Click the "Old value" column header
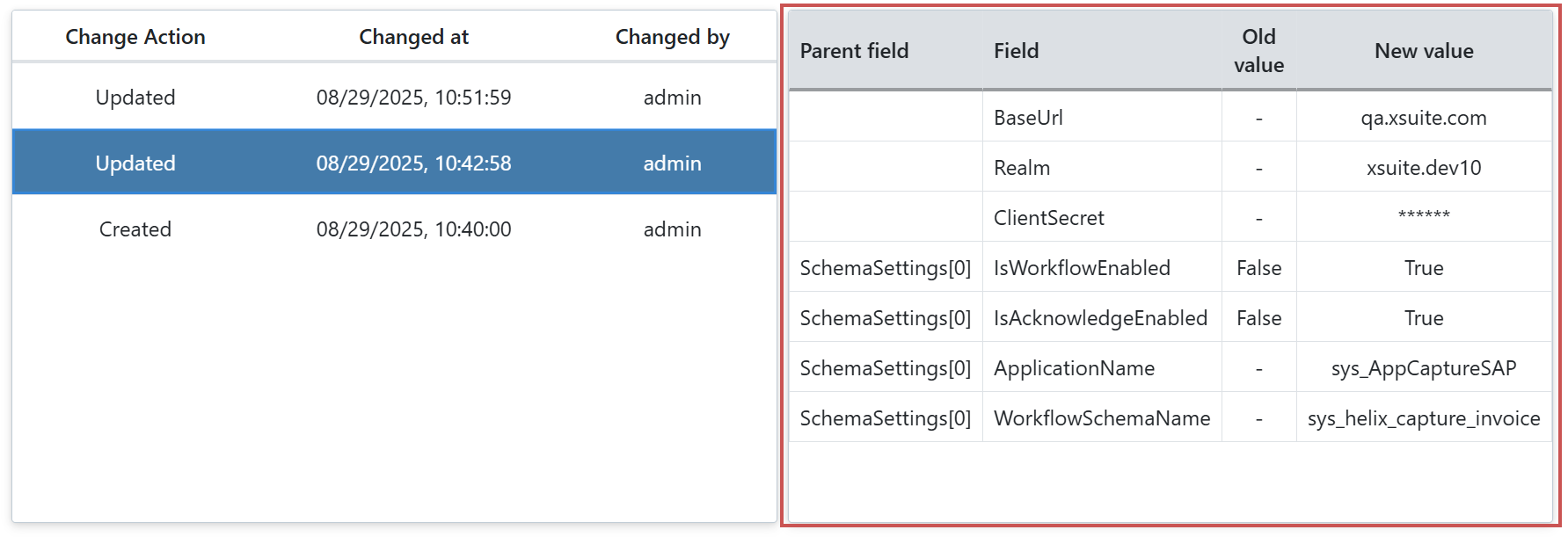The height and width of the screenshot is (537, 1568). click(1259, 51)
